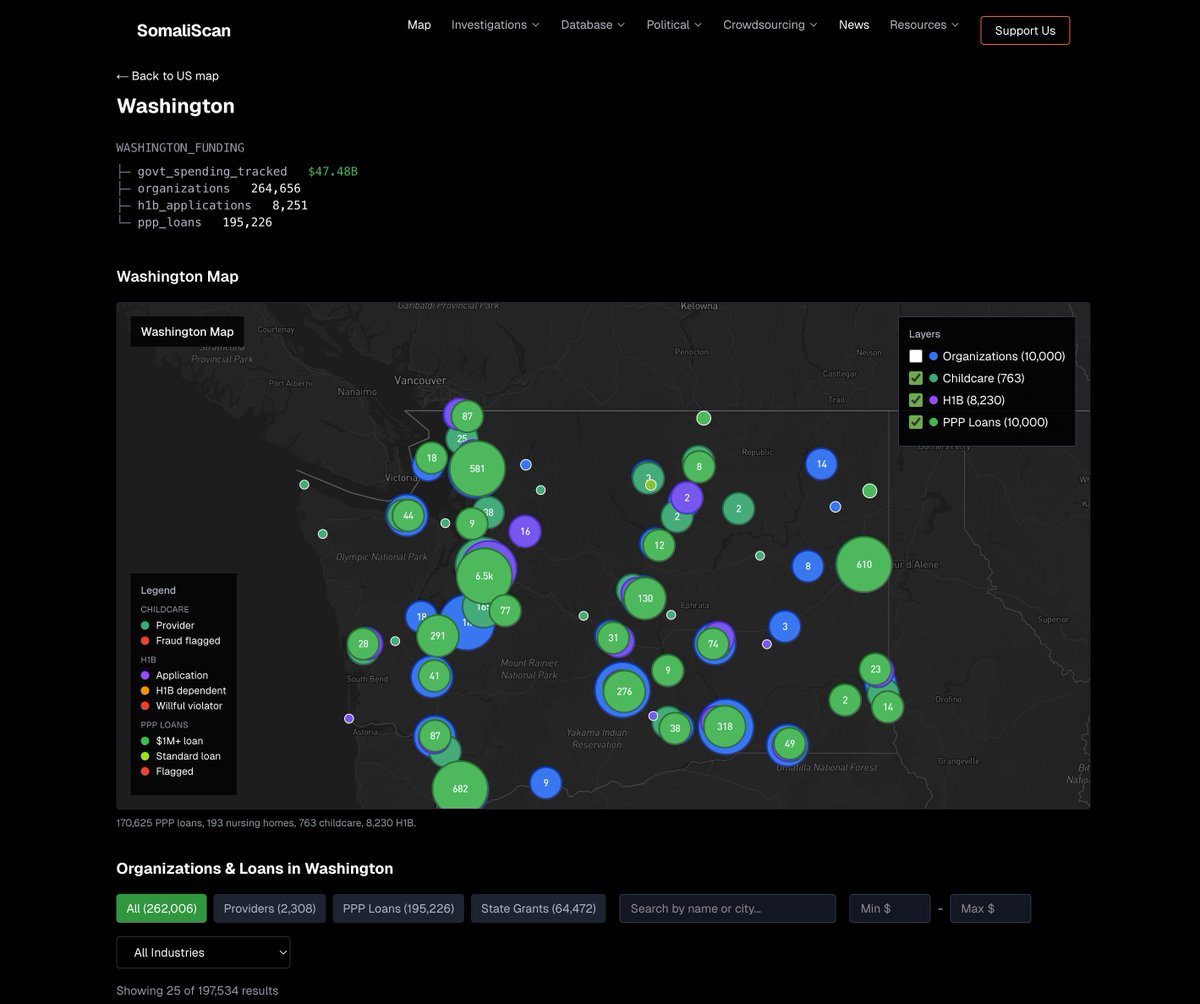Click the green 8 map cluster

699,466
